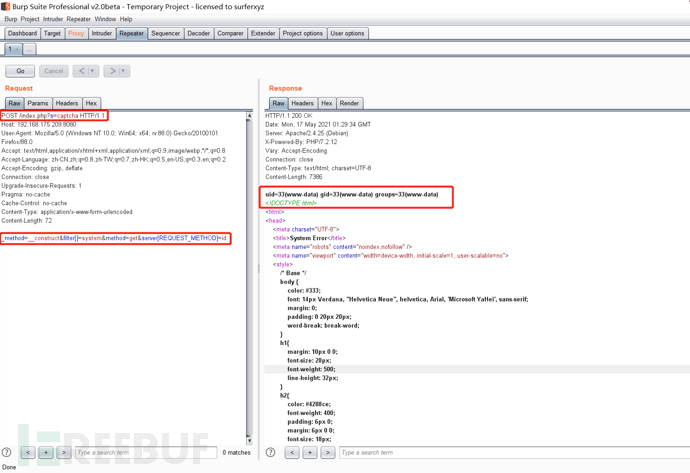Click request scrollbar down arrow
The height and width of the screenshot is (473, 690).
click(250, 440)
